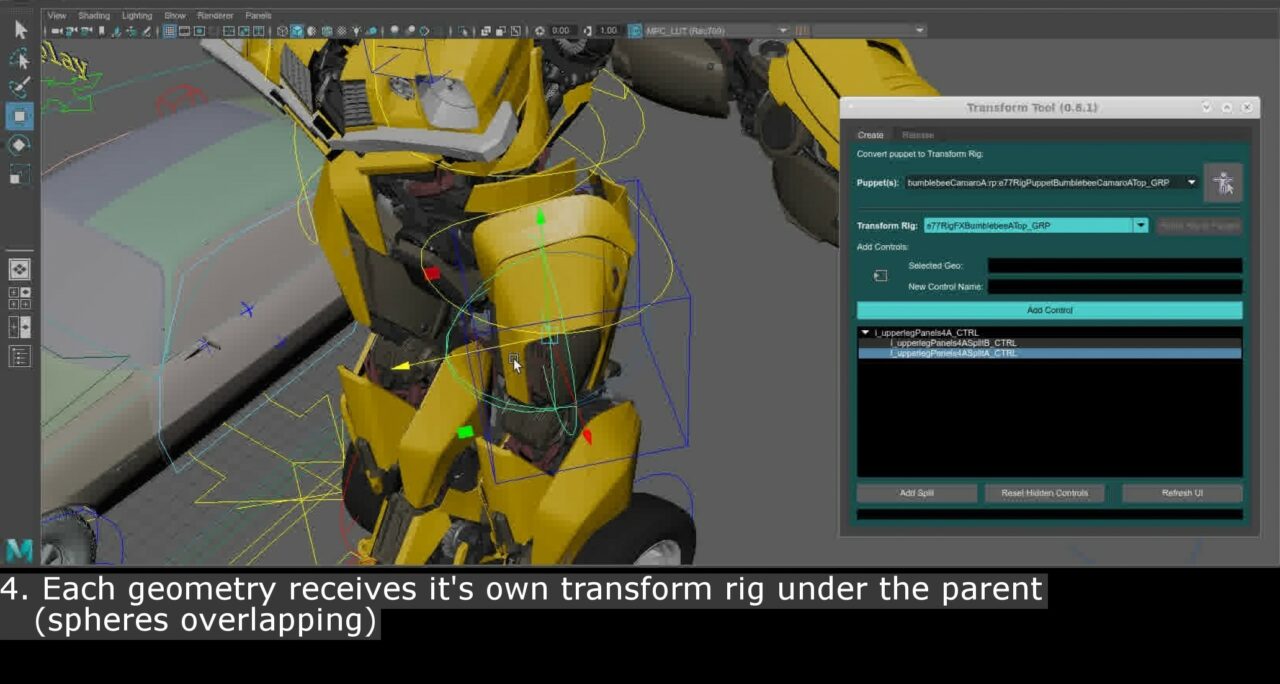Image resolution: width=1280 pixels, height=684 pixels.
Task: Click the Maya logo icon
Action: 20,550
